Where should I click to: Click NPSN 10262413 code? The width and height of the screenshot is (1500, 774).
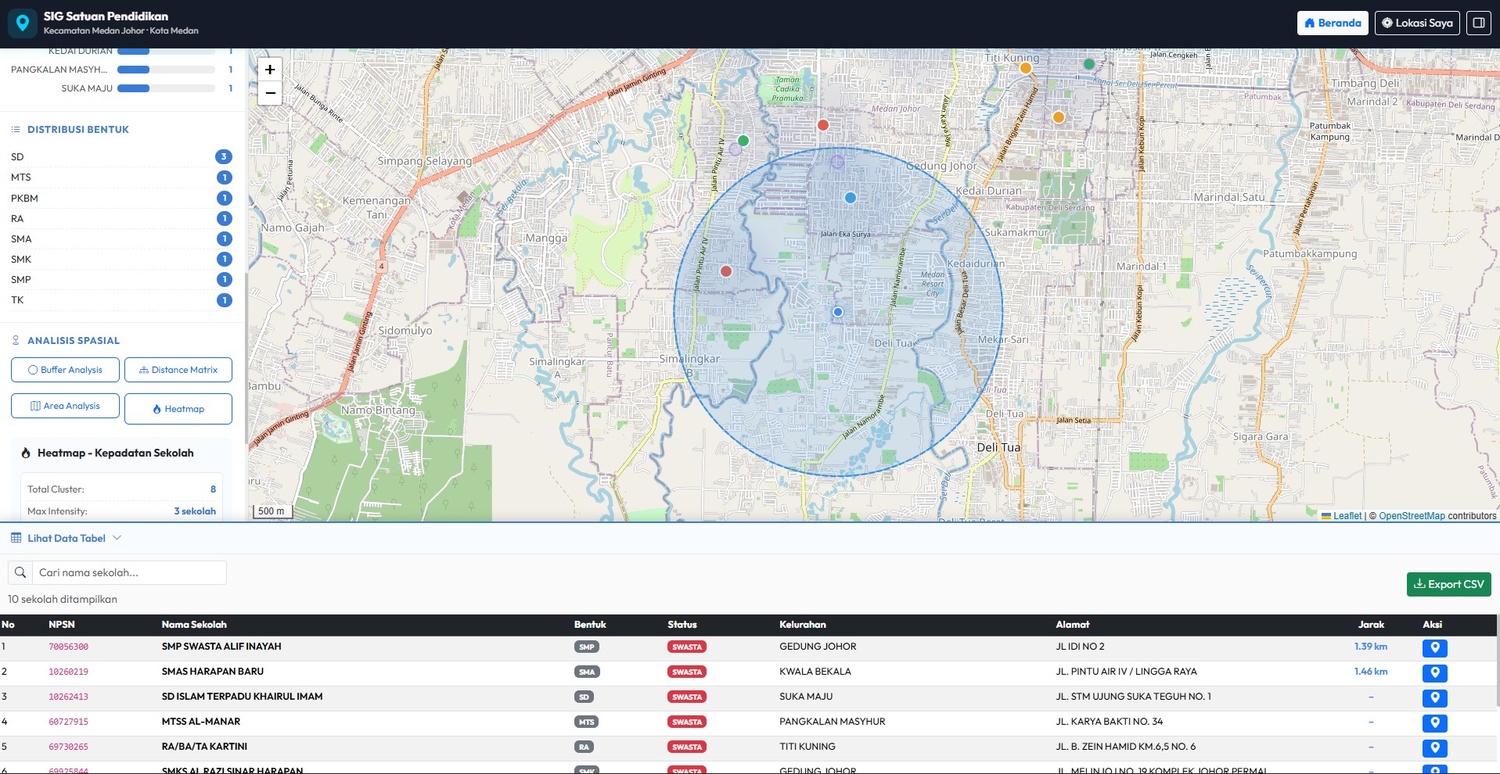(69, 697)
